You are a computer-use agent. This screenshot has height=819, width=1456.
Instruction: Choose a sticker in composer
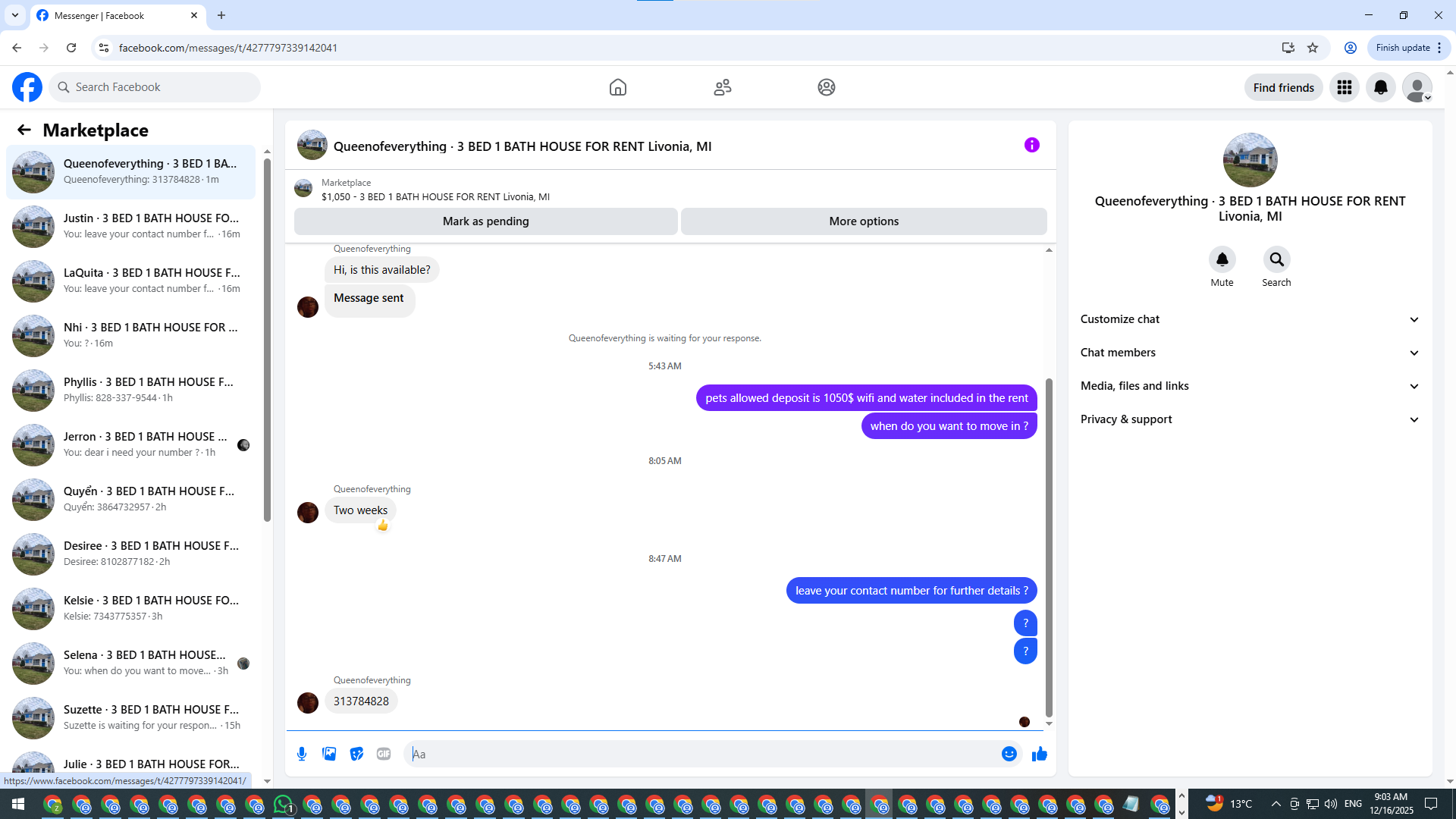click(x=356, y=754)
